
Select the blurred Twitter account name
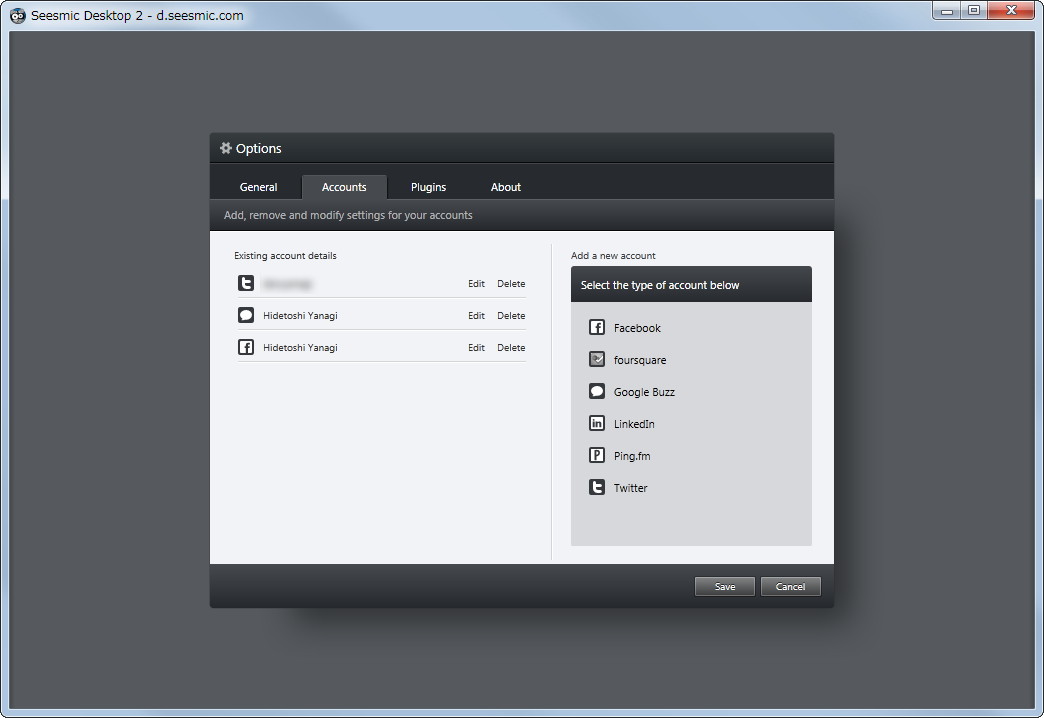tap(287, 284)
